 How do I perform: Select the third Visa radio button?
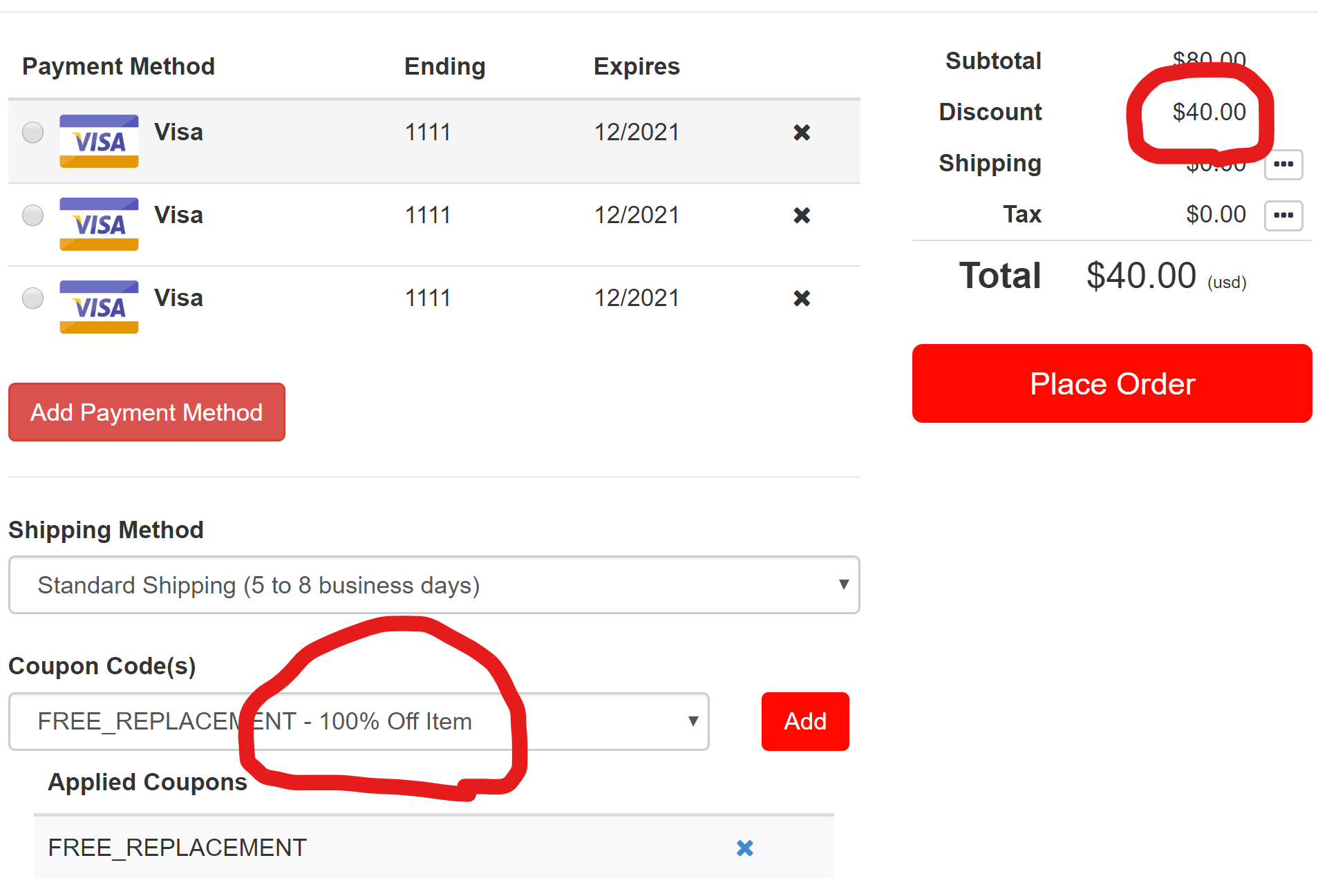coord(32,298)
